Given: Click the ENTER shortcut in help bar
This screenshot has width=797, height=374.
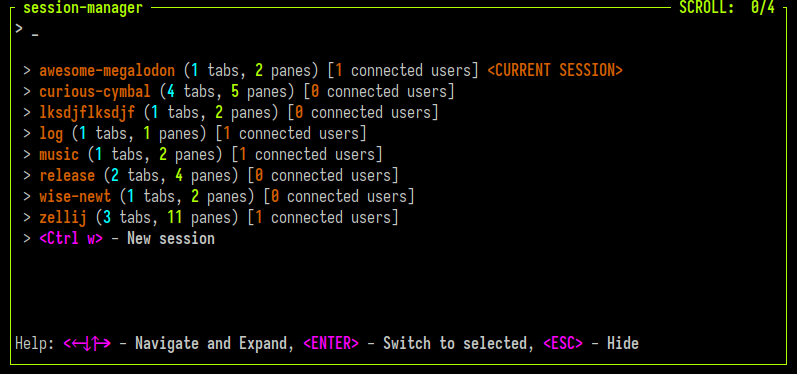Looking at the screenshot, I should click(x=331, y=344).
